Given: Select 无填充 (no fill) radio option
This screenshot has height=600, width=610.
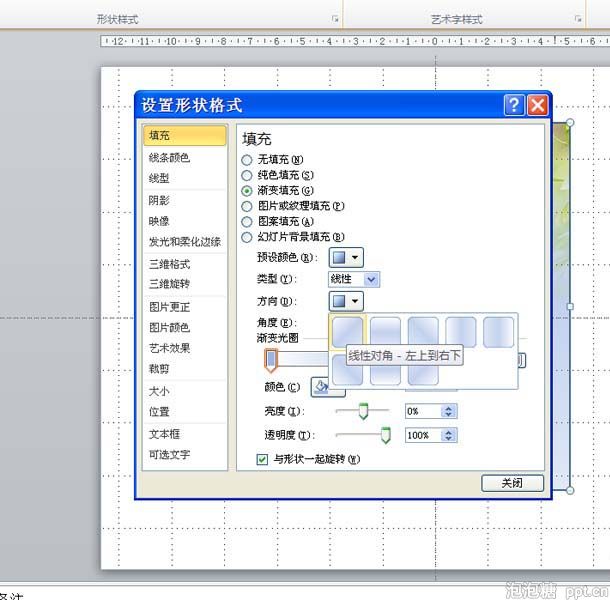Looking at the screenshot, I should pos(247,159).
